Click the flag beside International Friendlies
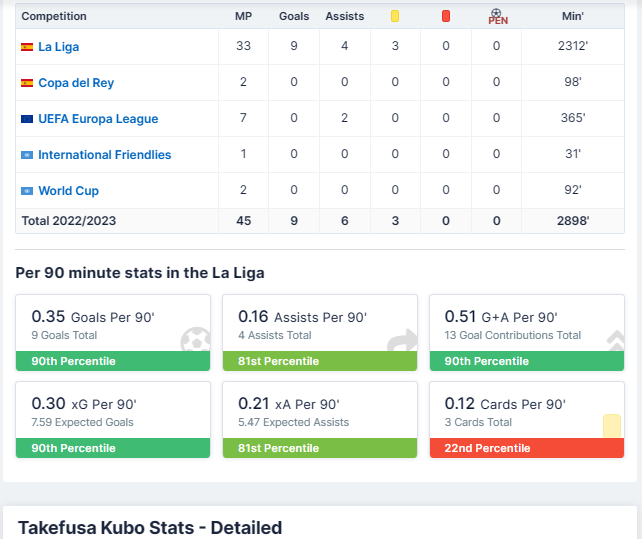The height and width of the screenshot is (539, 642). tap(27, 155)
